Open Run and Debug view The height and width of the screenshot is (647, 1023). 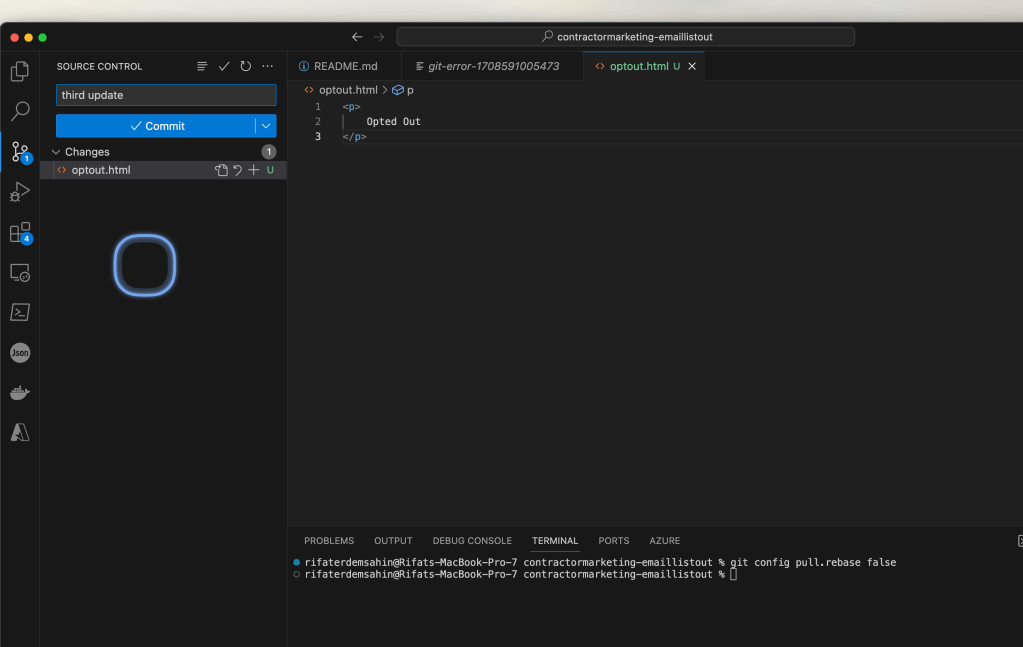coord(20,192)
